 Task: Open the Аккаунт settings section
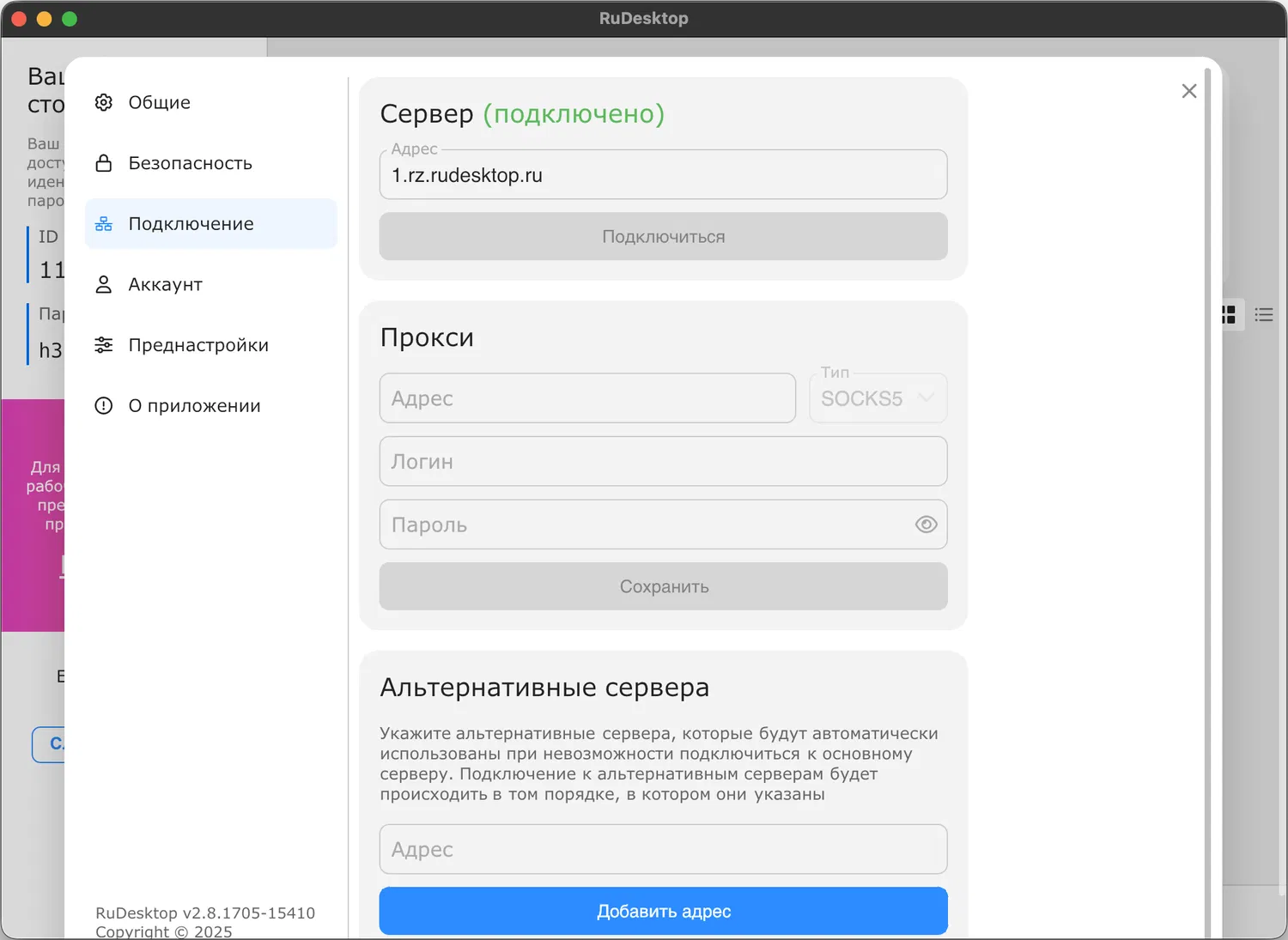[x=211, y=284]
